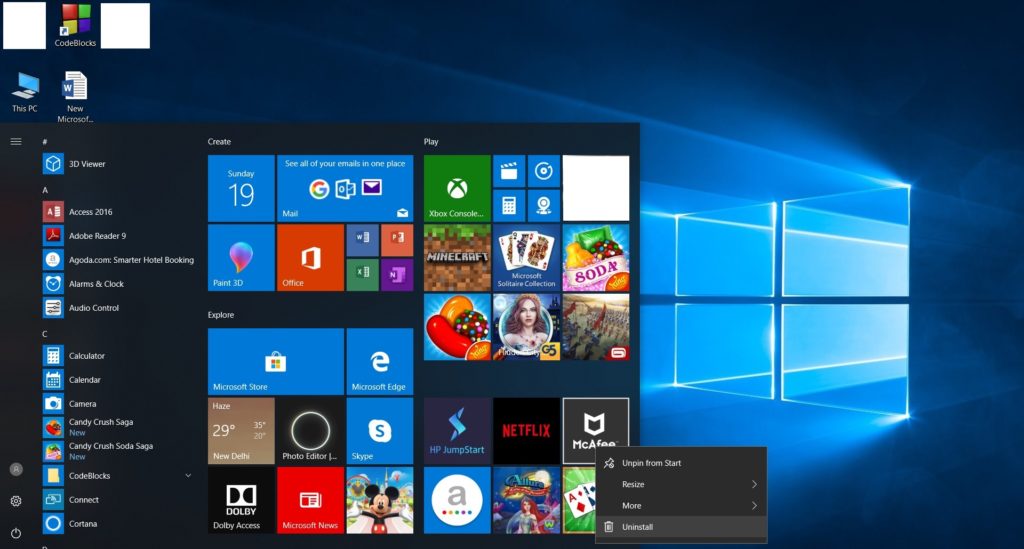
Task: Open the user account icon
Action: pos(16,469)
